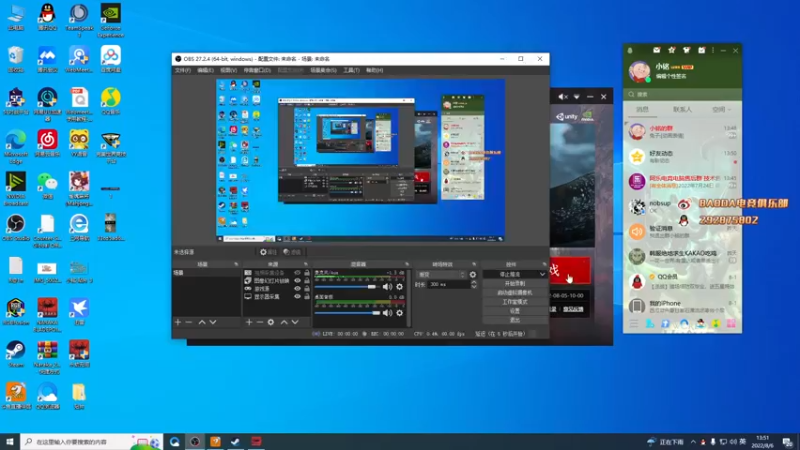800x450 pixels.
Task: Hide the 显示器采集 source with eye icon
Action: tap(297, 296)
